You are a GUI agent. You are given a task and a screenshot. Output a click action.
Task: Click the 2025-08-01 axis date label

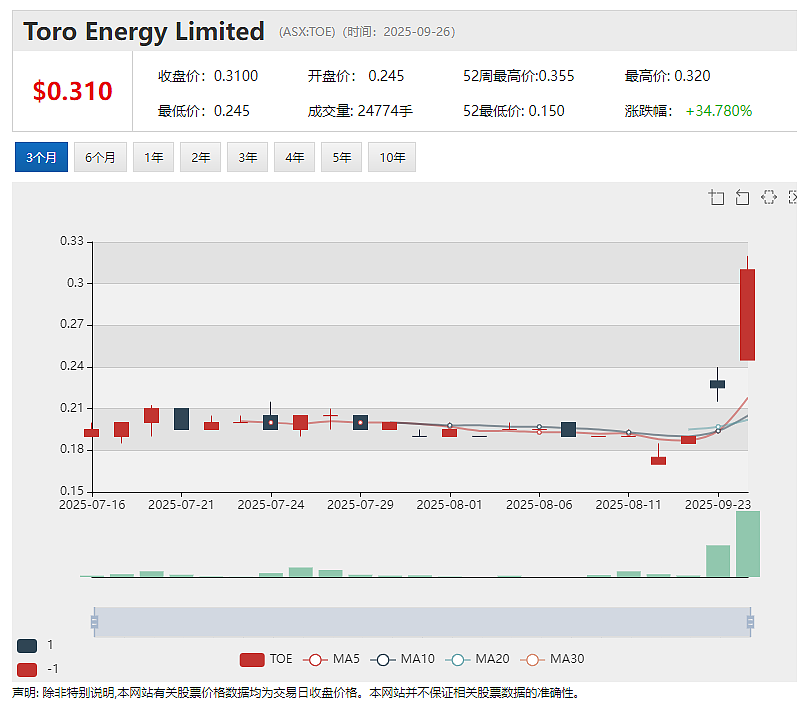pyautogui.click(x=449, y=505)
